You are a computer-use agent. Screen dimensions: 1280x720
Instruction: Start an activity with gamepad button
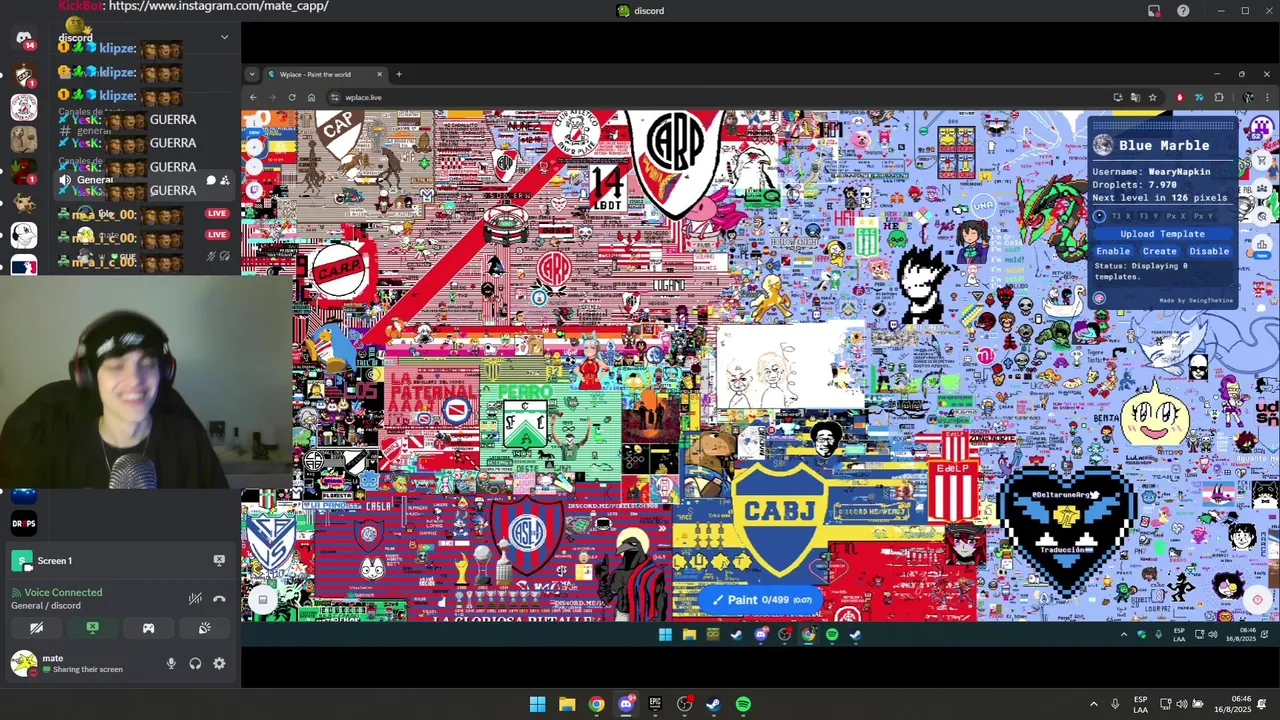pos(148,628)
